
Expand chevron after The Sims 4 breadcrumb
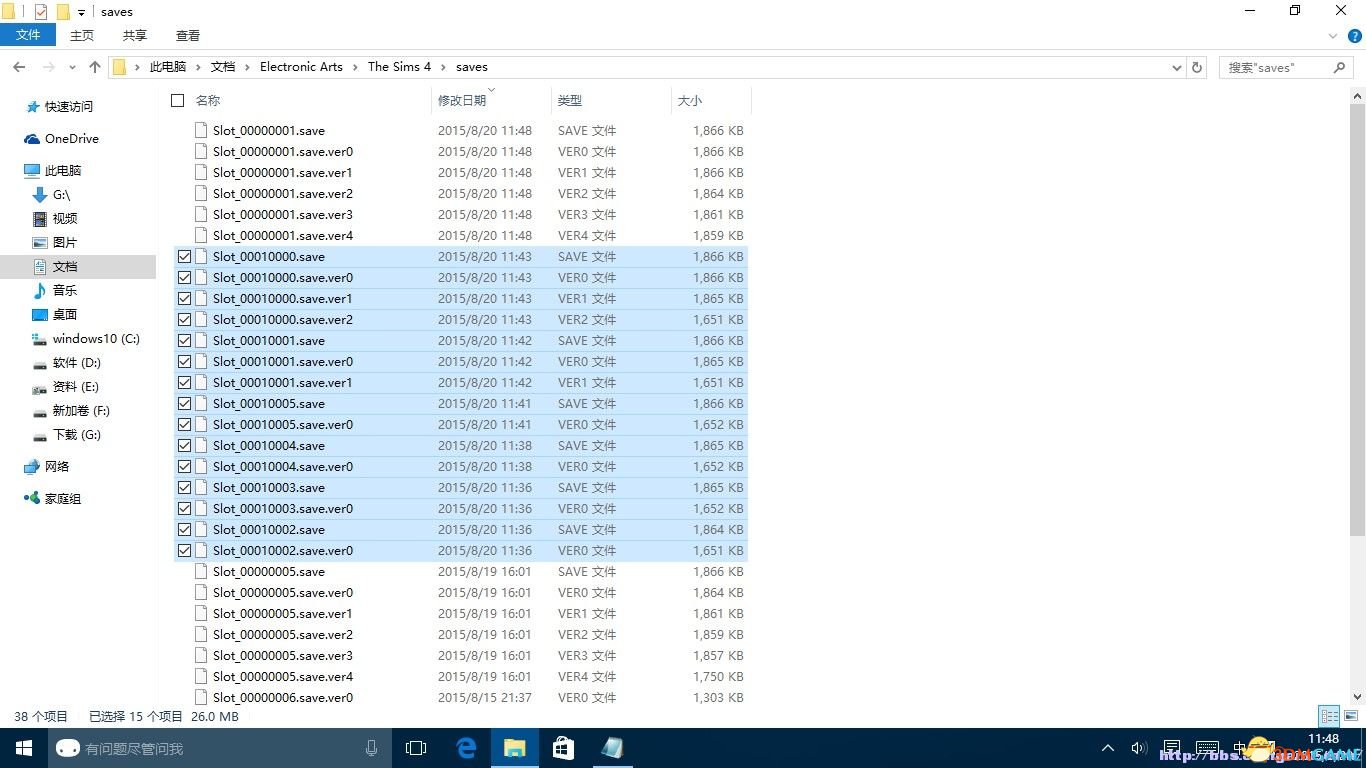tap(444, 67)
